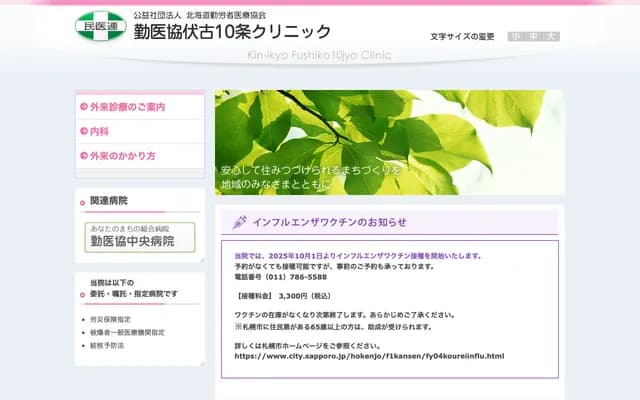Set font size to large (大)
Screen dimensions: 640x400
click(551, 36)
